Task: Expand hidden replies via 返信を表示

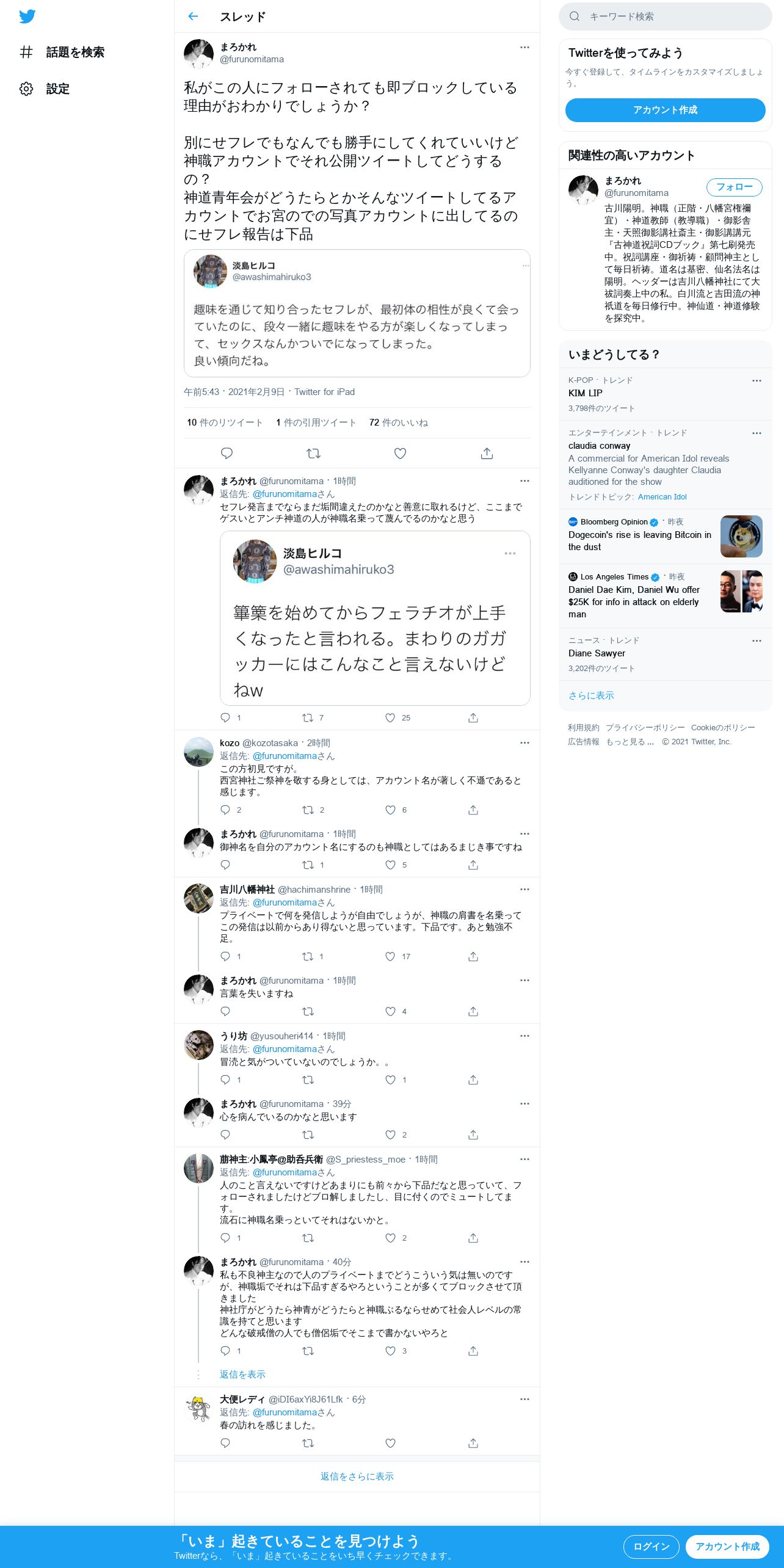Action: (x=242, y=1374)
